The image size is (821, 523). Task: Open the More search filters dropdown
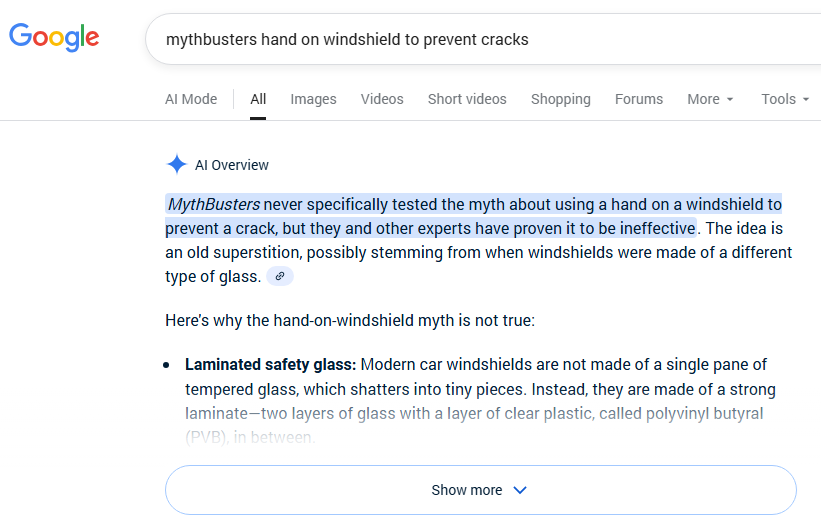(x=710, y=99)
